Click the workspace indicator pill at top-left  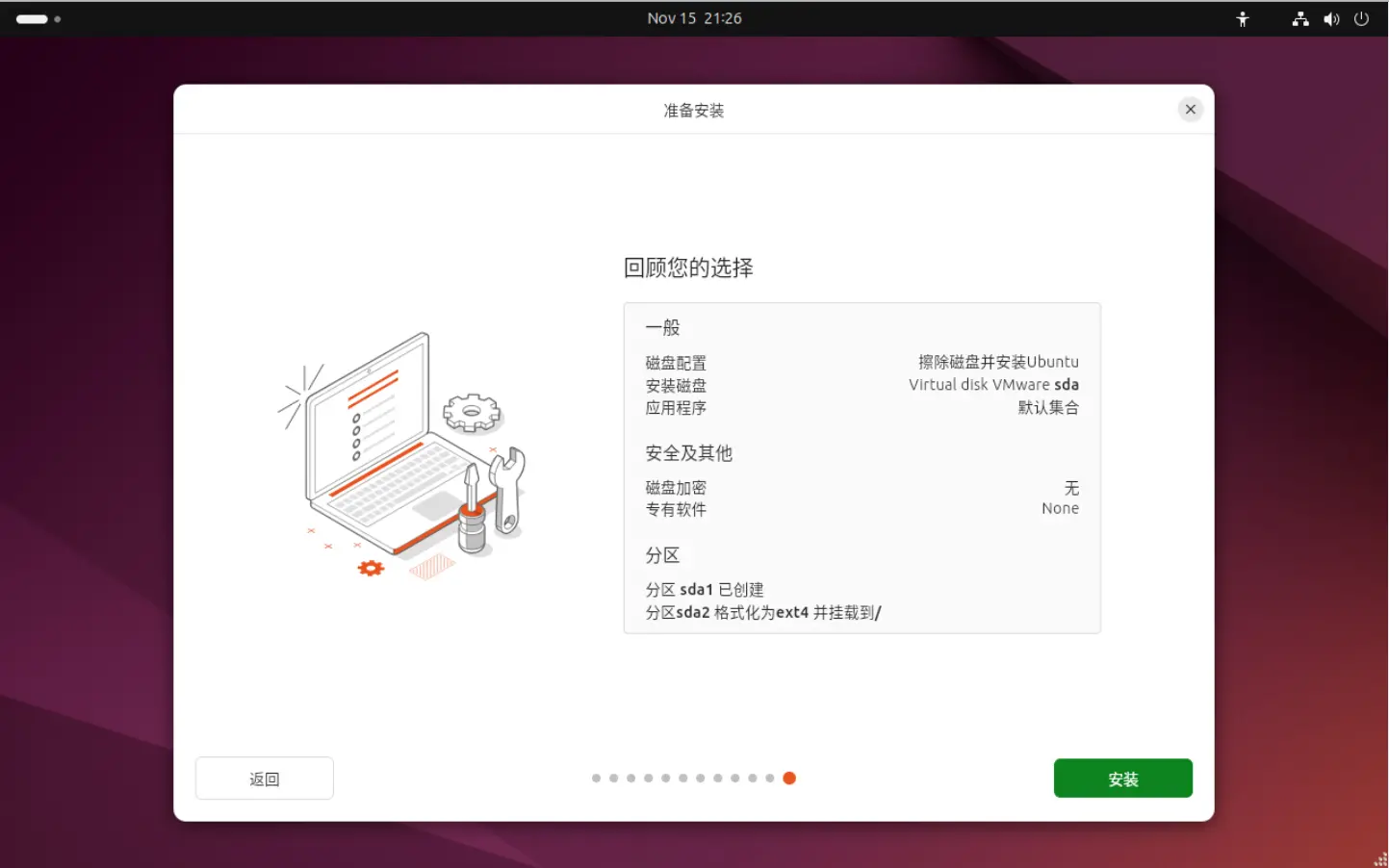(x=32, y=19)
